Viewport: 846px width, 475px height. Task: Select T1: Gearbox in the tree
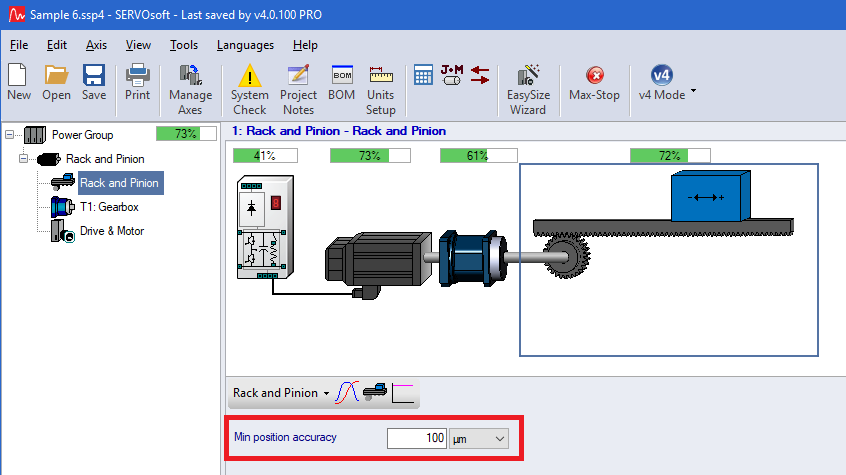point(109,207)
